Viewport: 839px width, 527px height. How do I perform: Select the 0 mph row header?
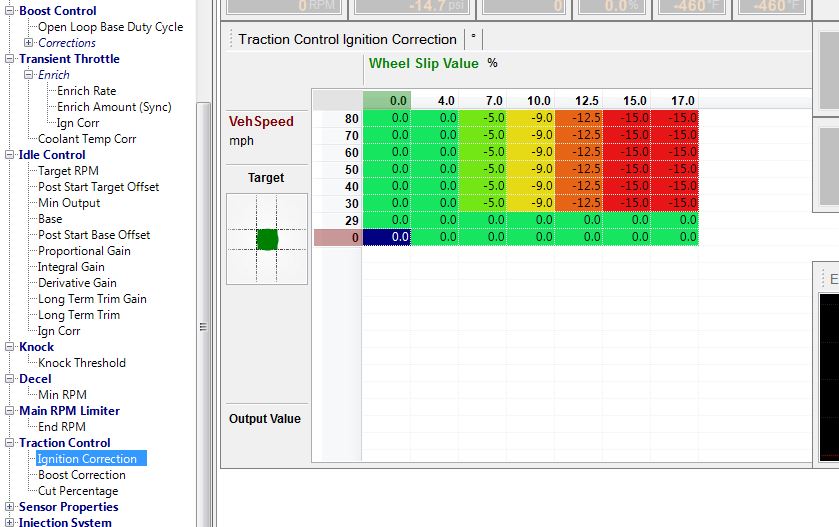click(338, 238)
